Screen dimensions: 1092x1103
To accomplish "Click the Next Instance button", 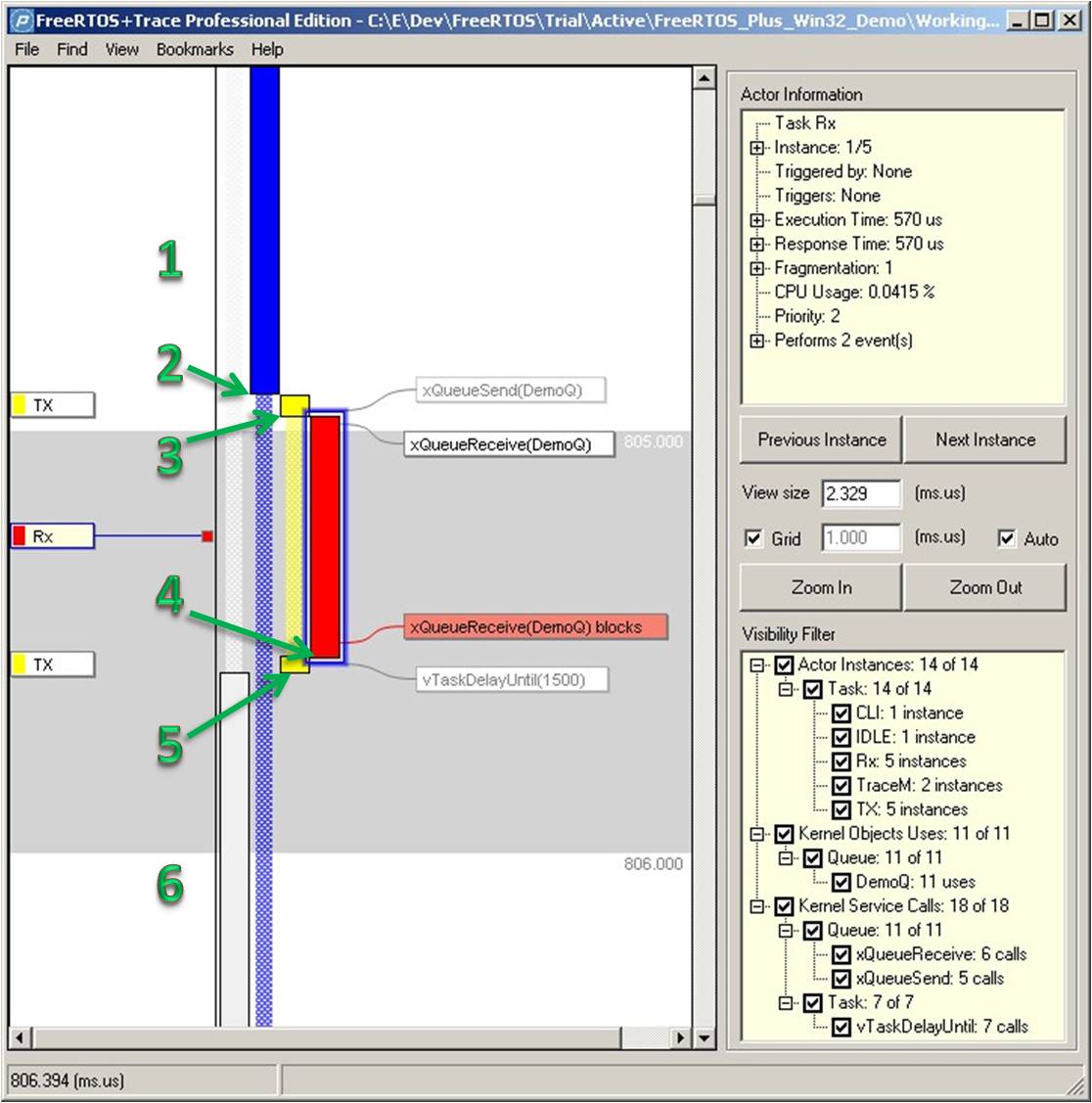I will 984,440.
